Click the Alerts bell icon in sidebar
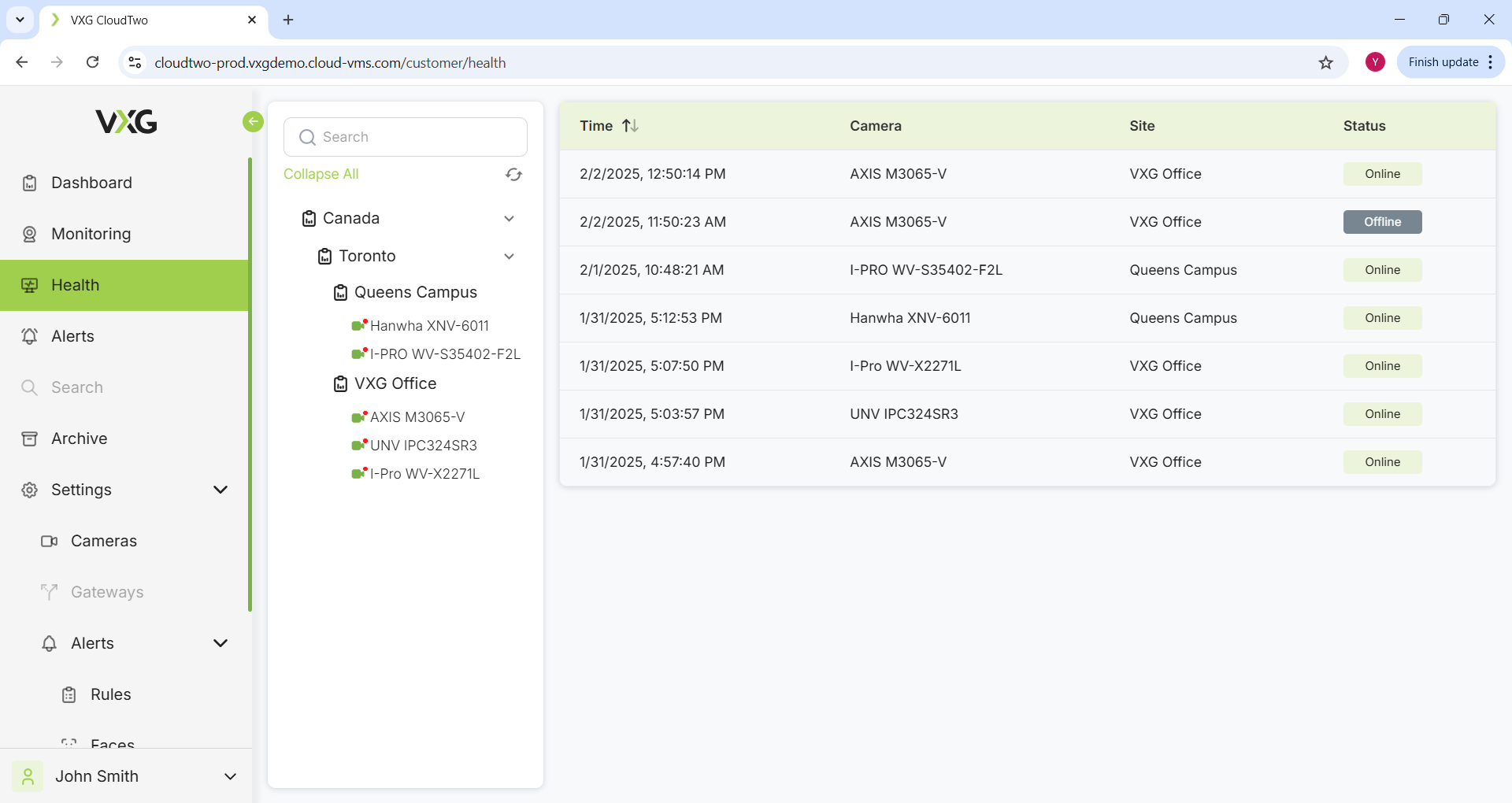The width and height of the screenshot is (1512, 803). point(30,336)
